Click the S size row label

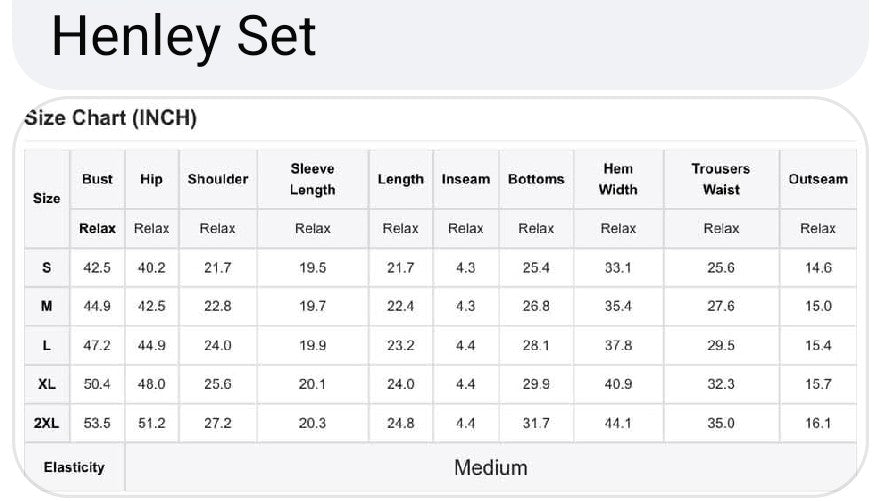tap(46, 268)
